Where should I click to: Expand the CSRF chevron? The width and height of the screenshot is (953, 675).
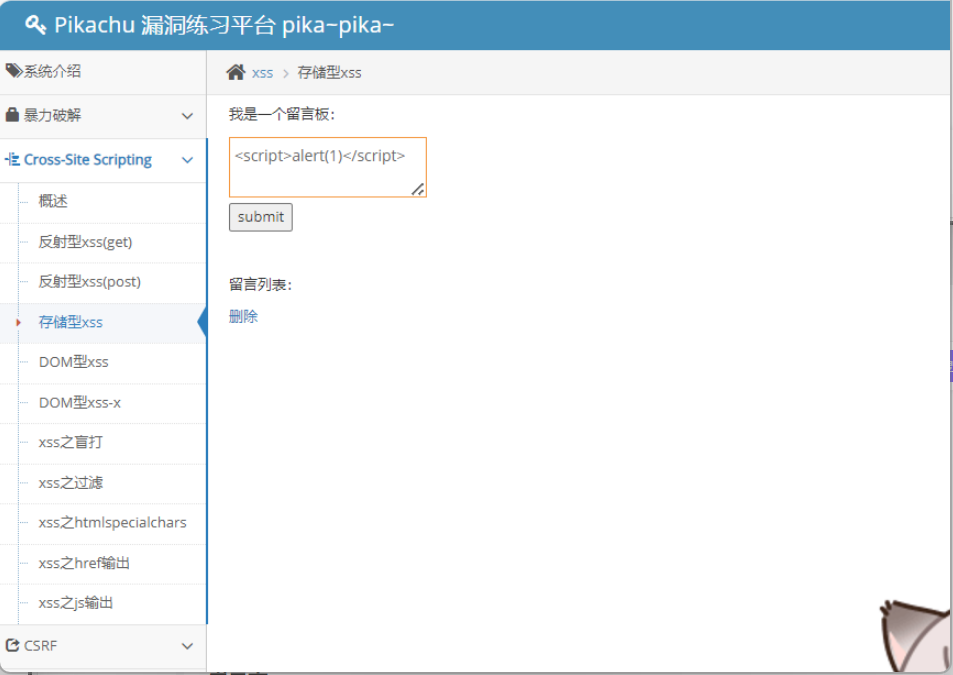click(187, 646)
